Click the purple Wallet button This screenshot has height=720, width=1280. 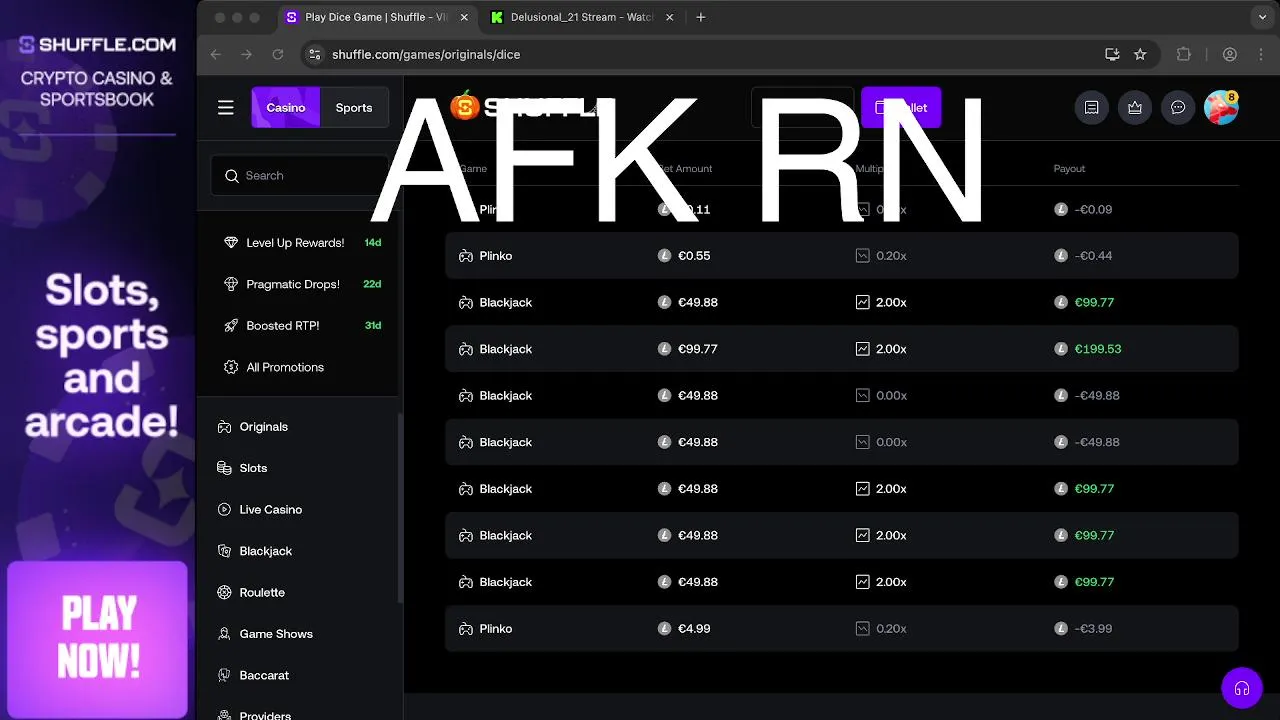pos(901,108)
